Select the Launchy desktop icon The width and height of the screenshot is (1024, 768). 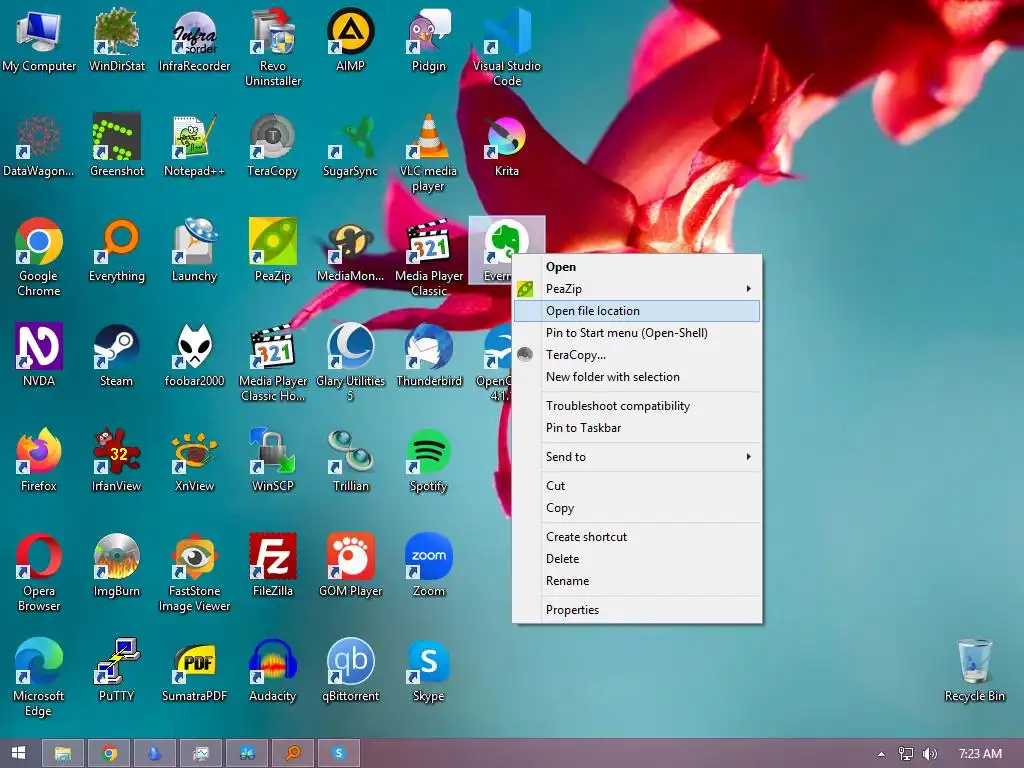point(194,250)
